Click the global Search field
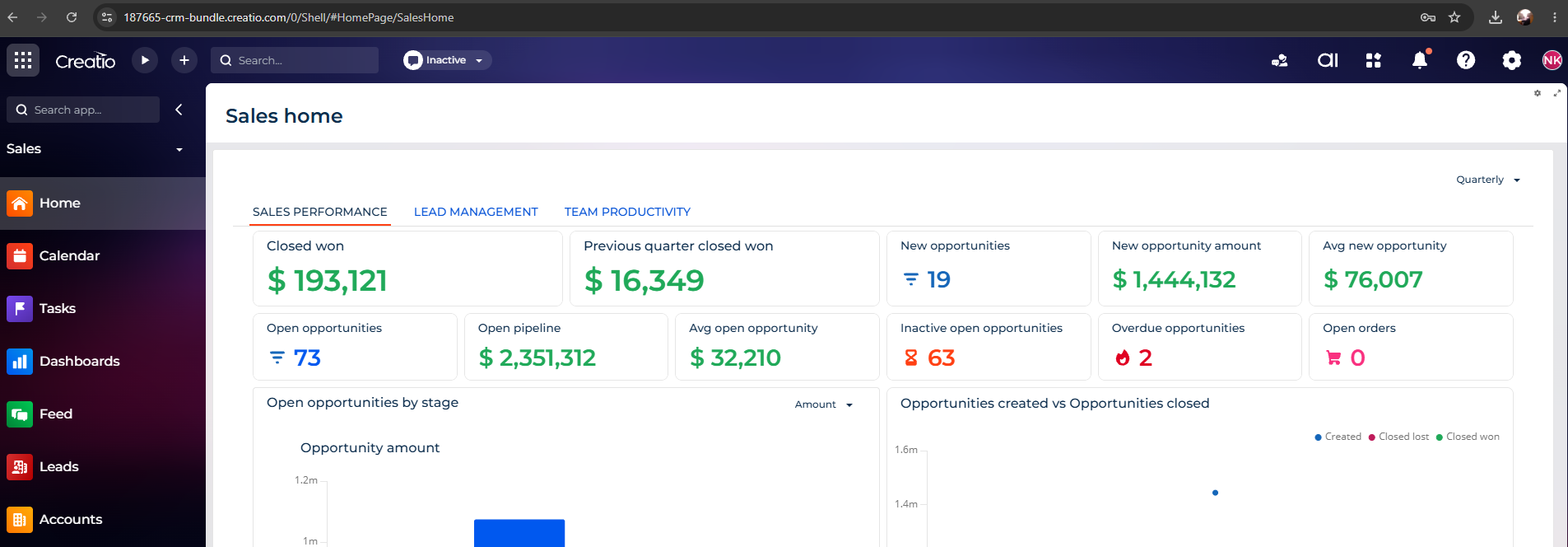This screenshot has height=547, width=1568. 295,60
